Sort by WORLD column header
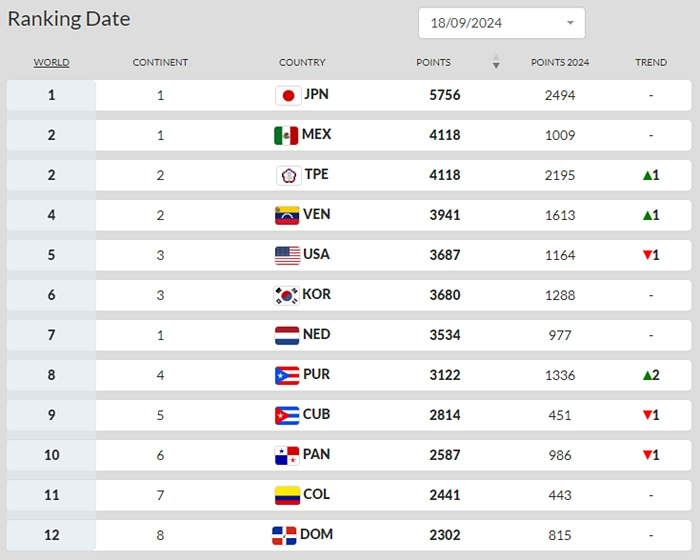The height and width of the screenshot is (560, 700). (51, 63)
